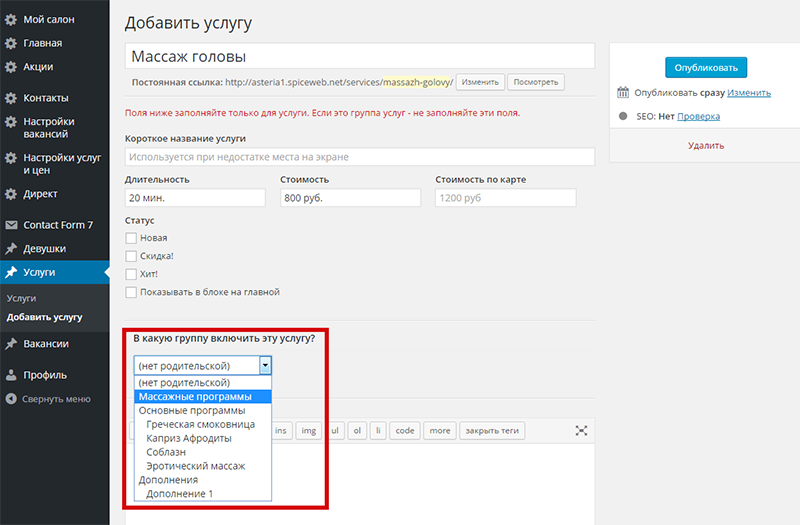Click the calendar icon near Опубликовать сразу
The width and height of the screenshot is (800, 525).
point(623,92)
